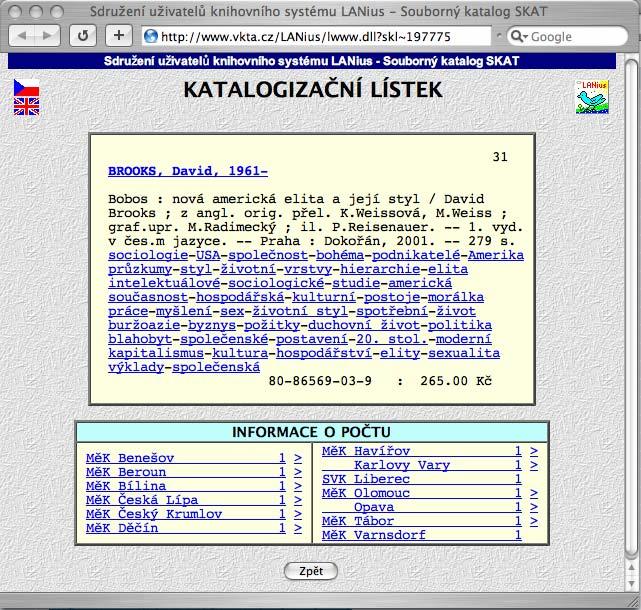Open the MěK Benešov library link

pyautogui.click(x=186, y=458)
